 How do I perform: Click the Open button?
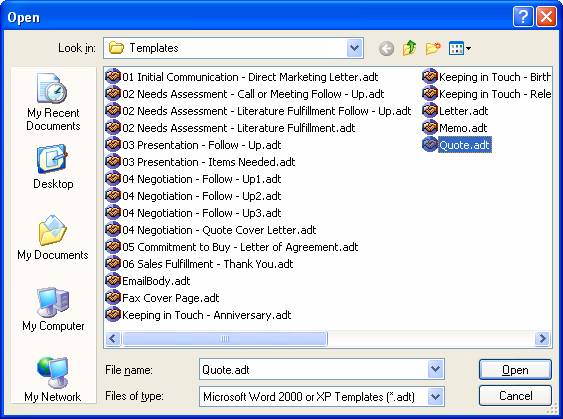[515, 369]
